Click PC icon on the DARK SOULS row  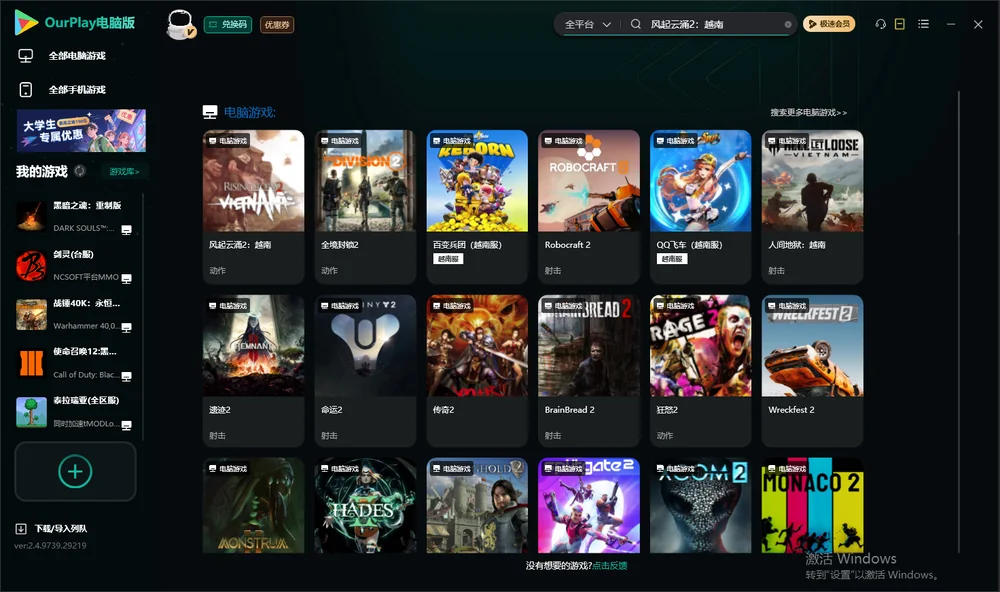click(x=126, y=230)
